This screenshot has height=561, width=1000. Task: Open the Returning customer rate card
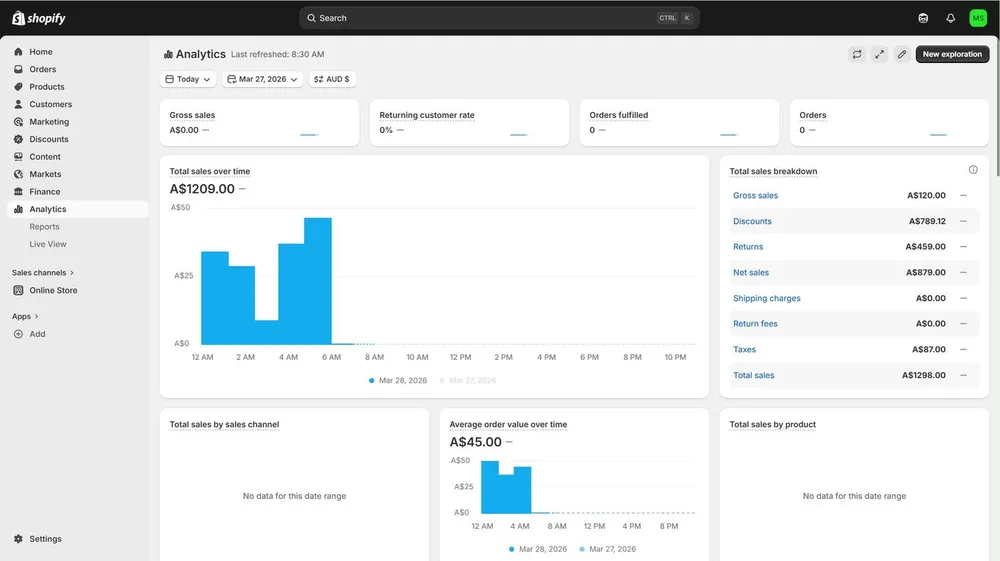469,122
